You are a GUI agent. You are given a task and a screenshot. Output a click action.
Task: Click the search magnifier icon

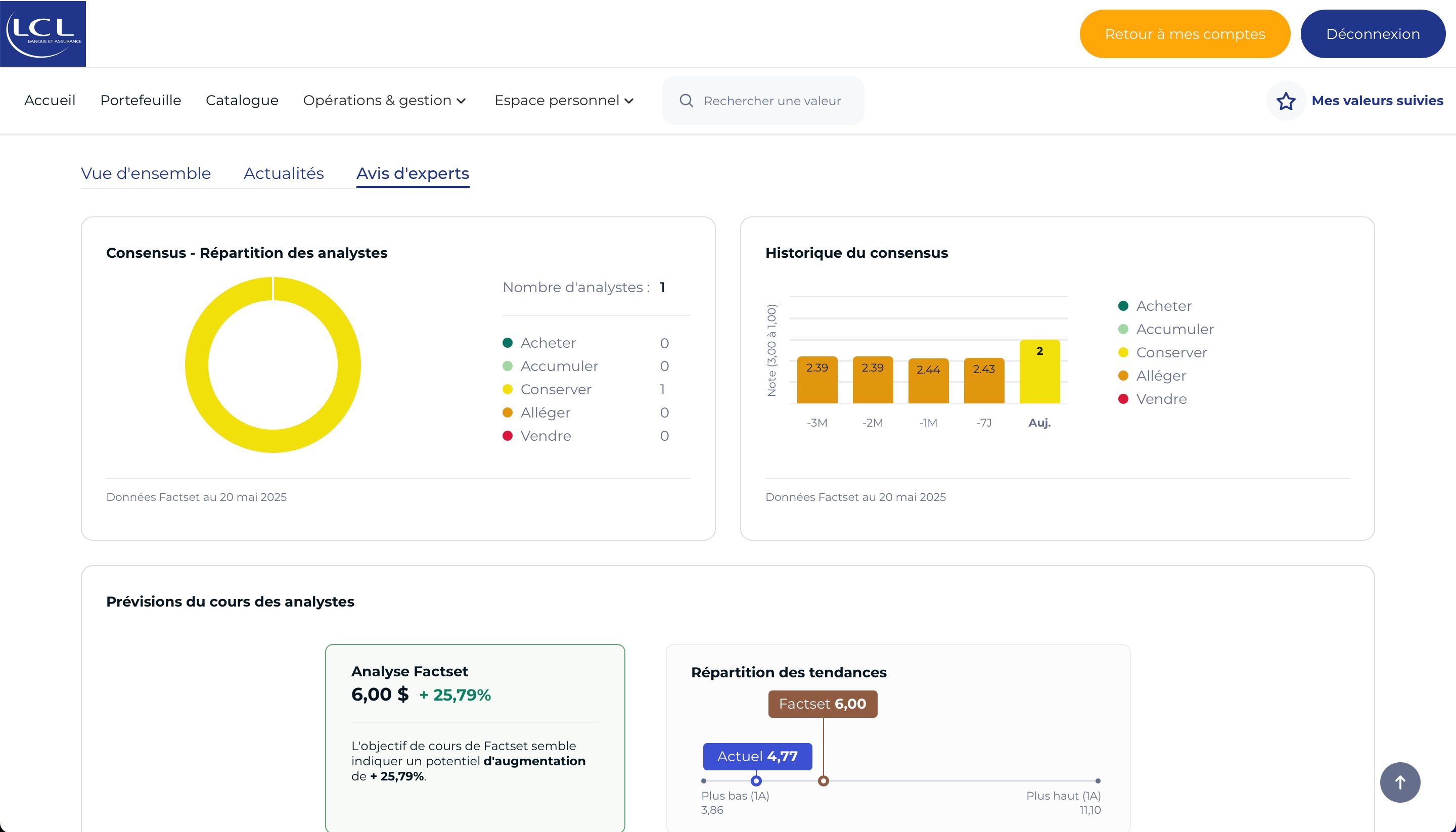[x=686, y=101]
